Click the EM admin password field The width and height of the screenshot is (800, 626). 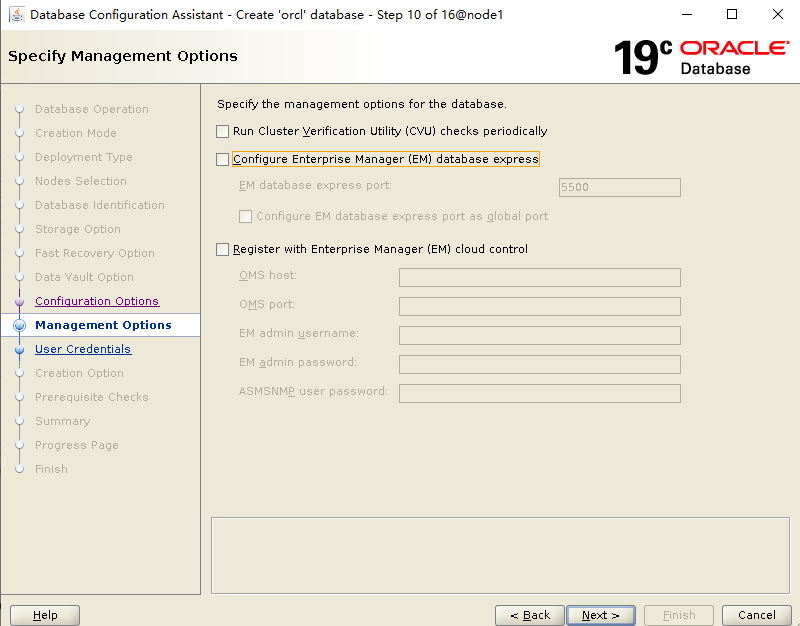(x=540, y=364)
